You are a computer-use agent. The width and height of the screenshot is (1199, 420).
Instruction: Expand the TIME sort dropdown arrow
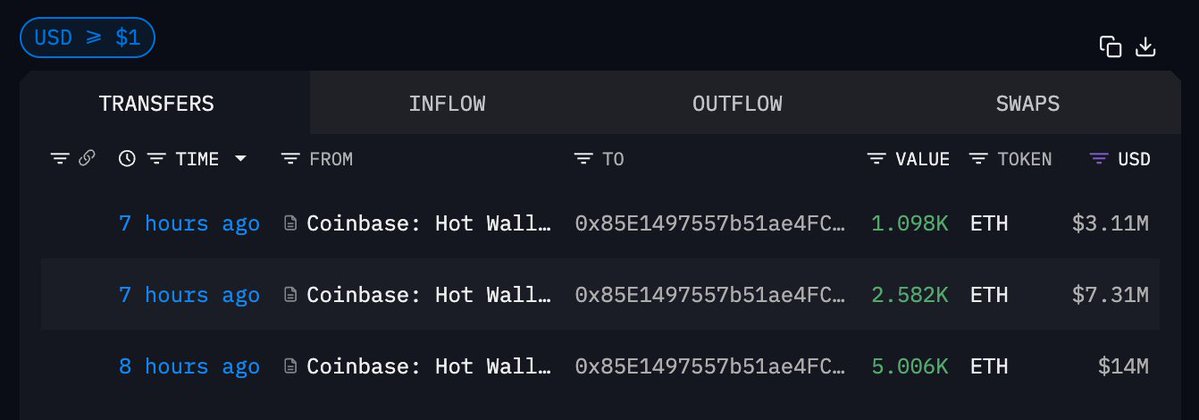point(240,159)
